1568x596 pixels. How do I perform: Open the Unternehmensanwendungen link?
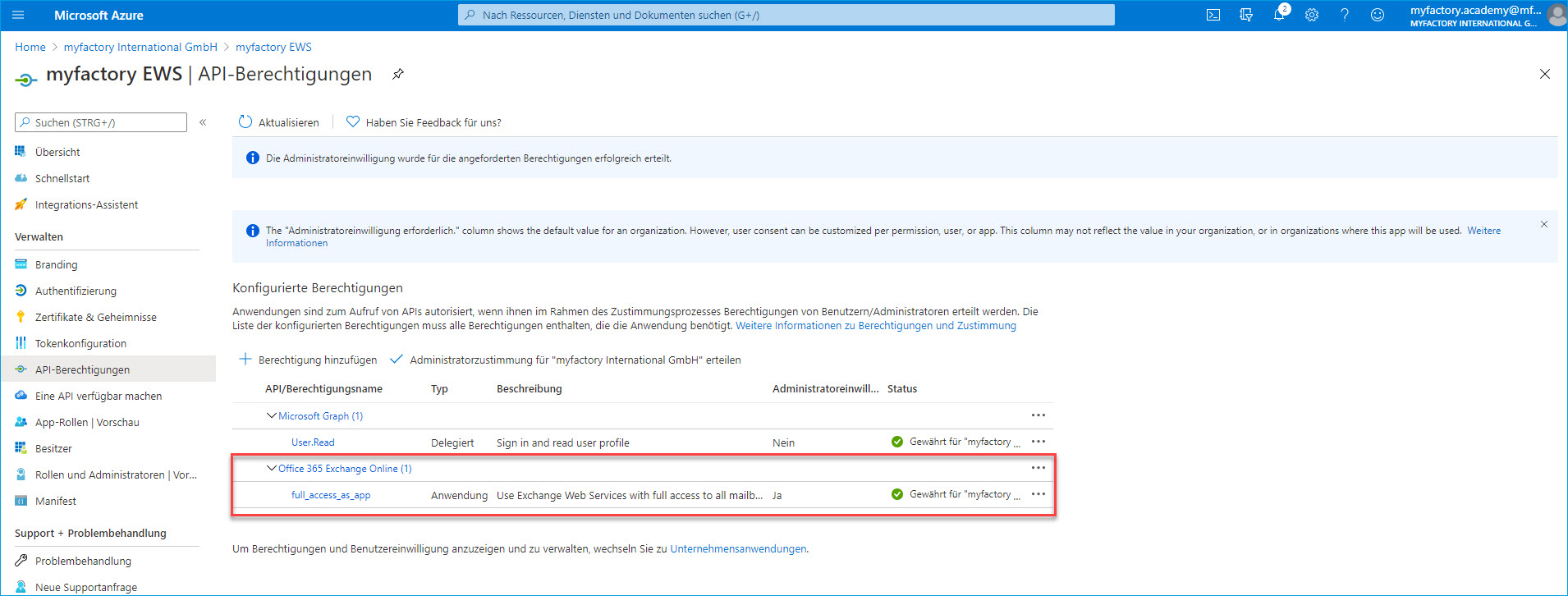pyautogui.click(x=738, y=548)
